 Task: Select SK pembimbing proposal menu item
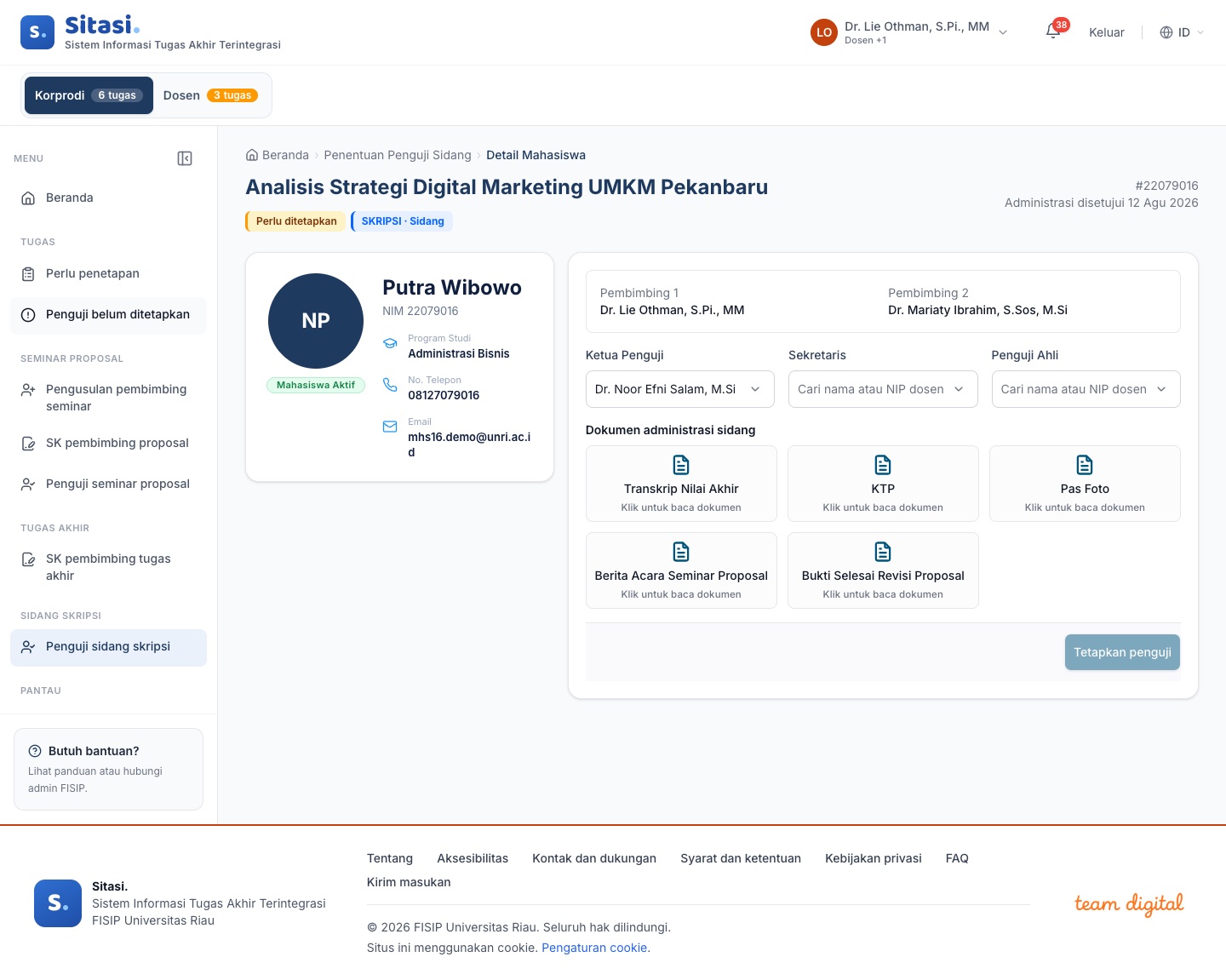[x=108, y=444]
